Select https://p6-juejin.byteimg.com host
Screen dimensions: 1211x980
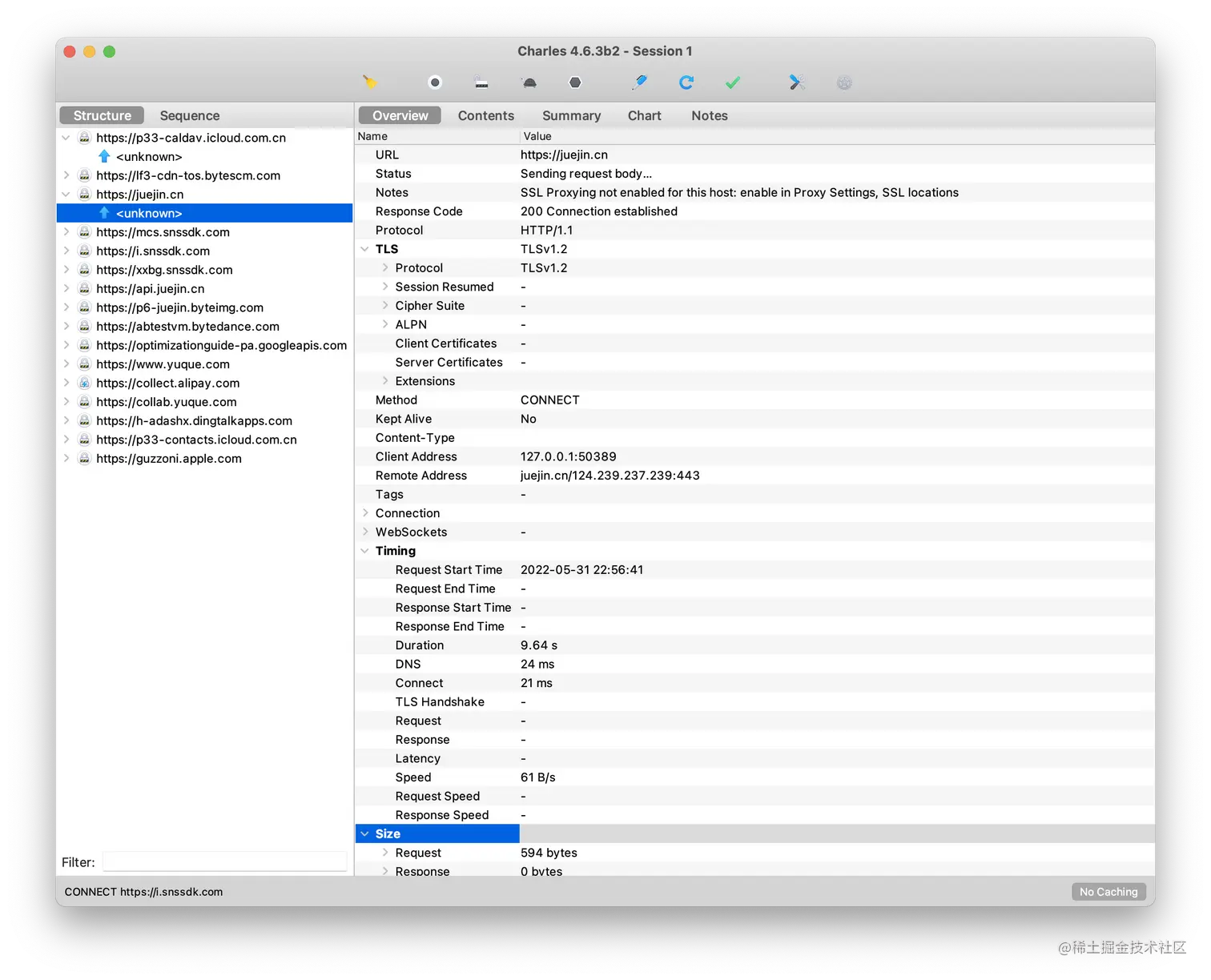click(x=179, y=307)
